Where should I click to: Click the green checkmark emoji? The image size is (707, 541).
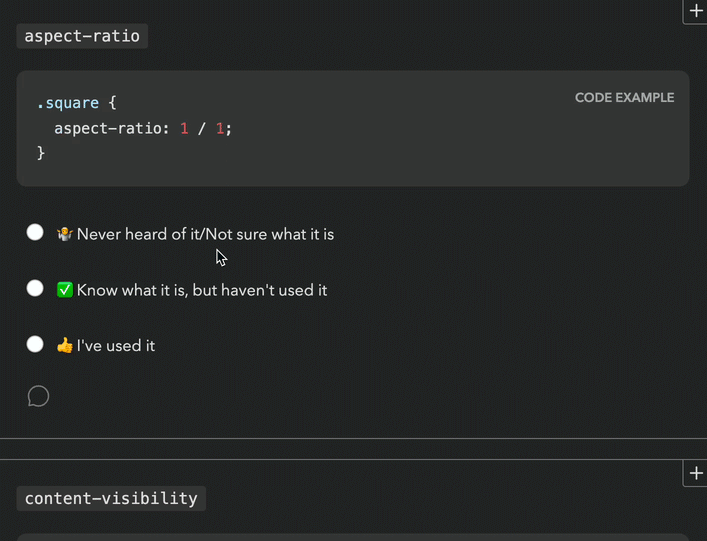click(x=65, y=290)
